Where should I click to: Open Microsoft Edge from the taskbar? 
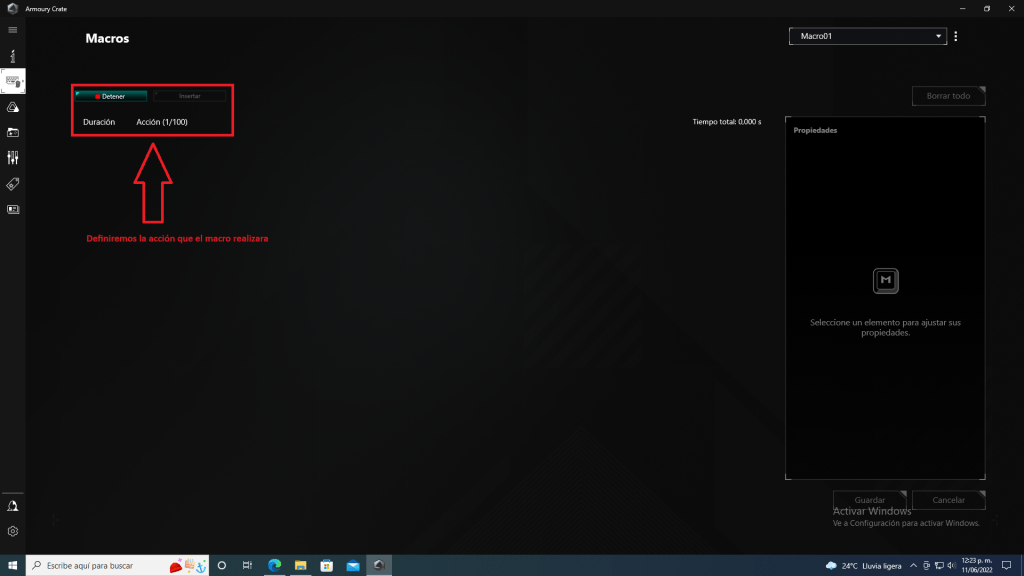pyautogui.click(x=274, y=565)
